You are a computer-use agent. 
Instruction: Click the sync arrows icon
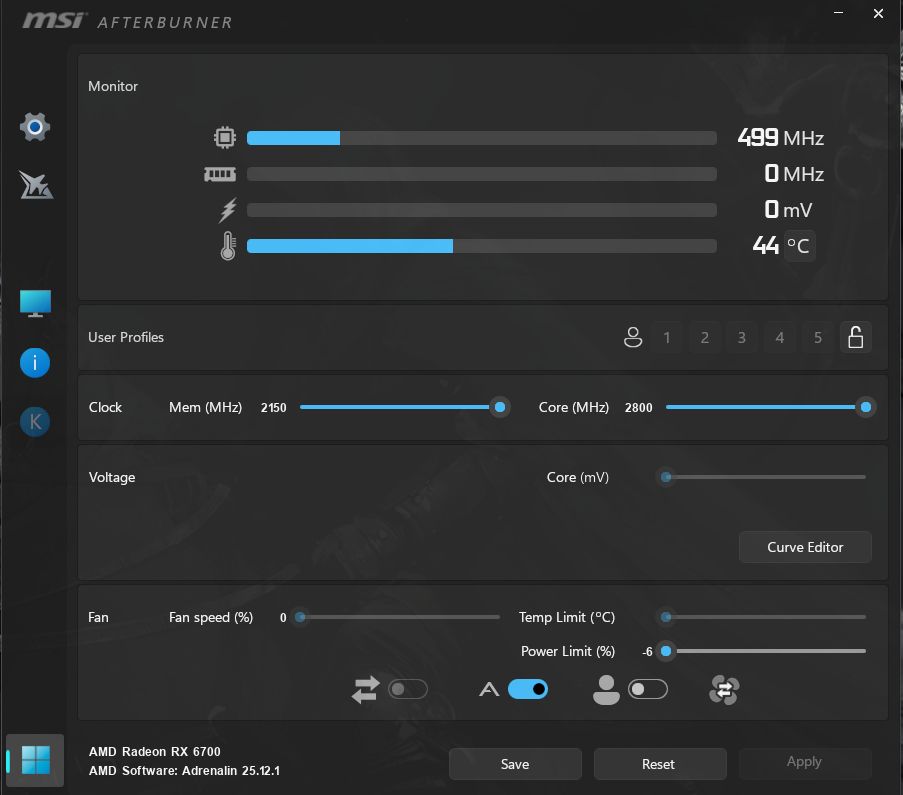[366, 690]
